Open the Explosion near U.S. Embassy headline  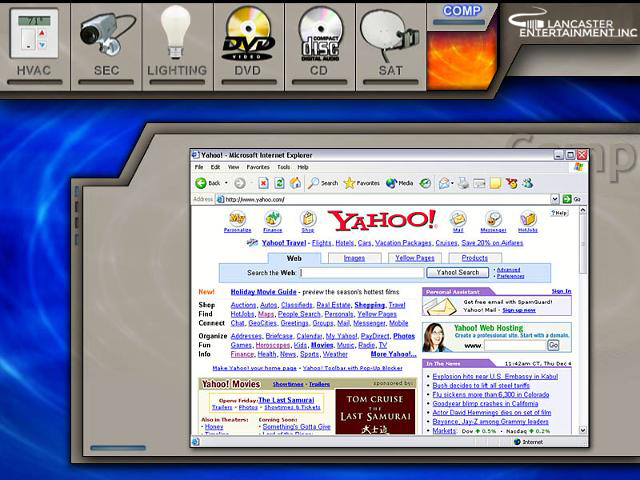pyautogui.click(x=495, y=376)
